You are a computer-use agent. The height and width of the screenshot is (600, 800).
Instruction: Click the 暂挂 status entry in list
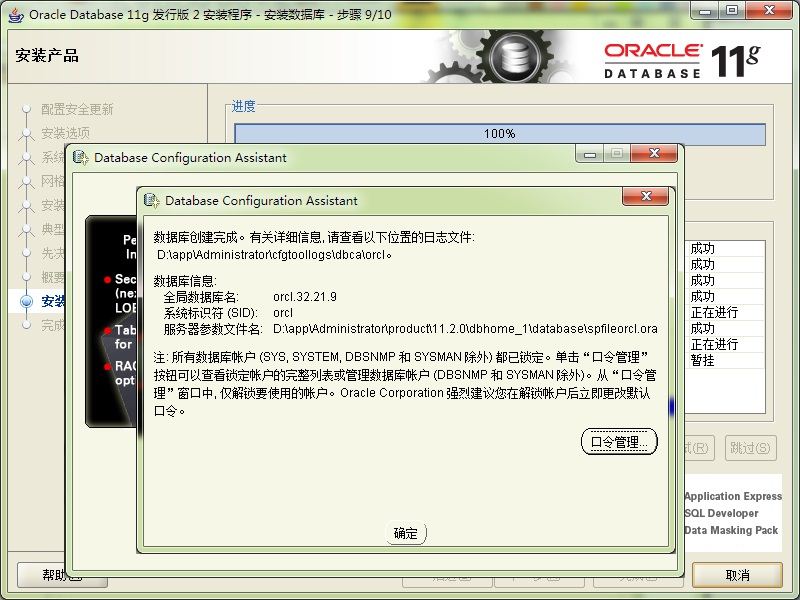(702, 360)
